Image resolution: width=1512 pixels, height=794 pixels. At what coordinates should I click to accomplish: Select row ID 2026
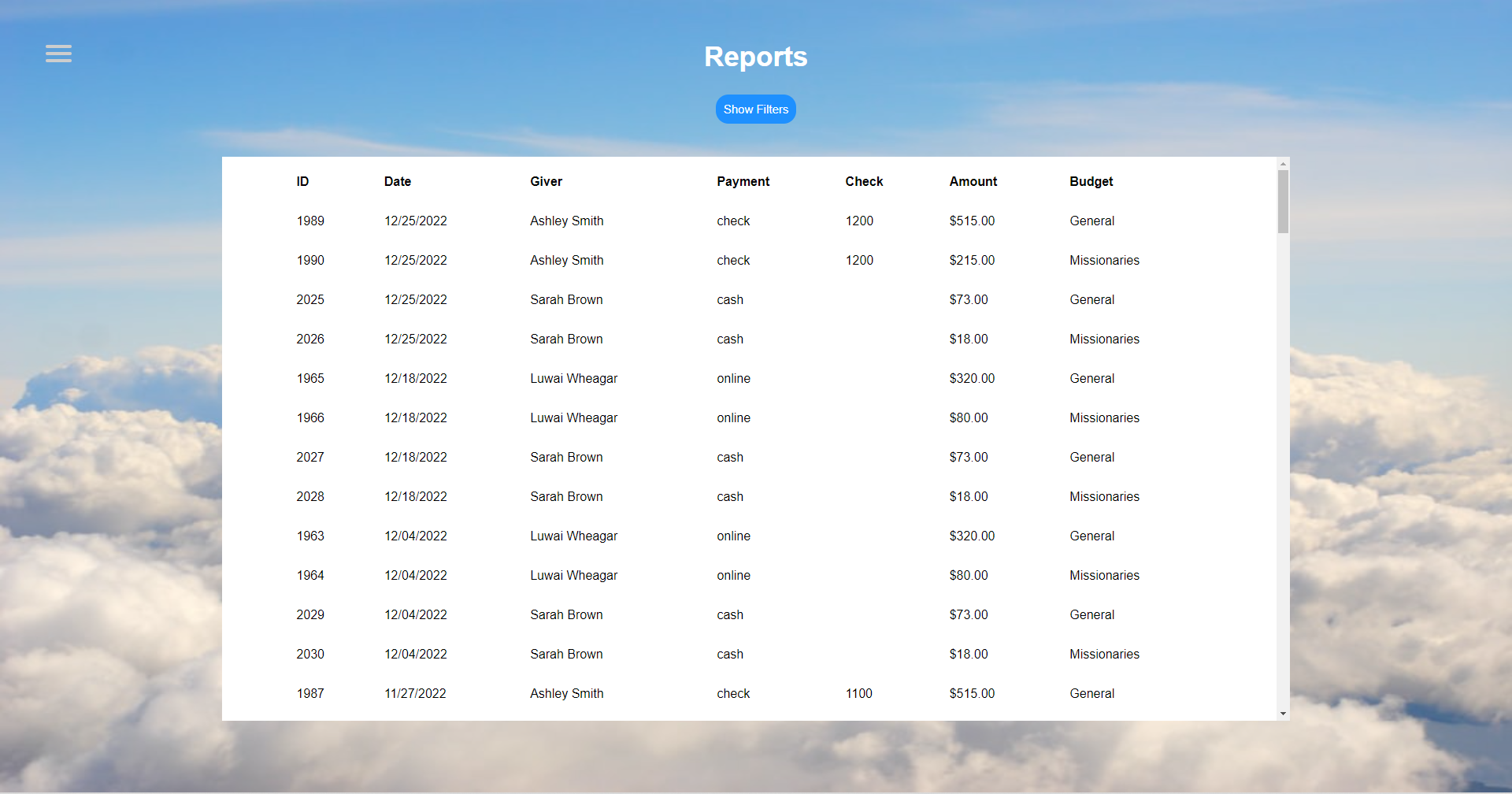749,339
